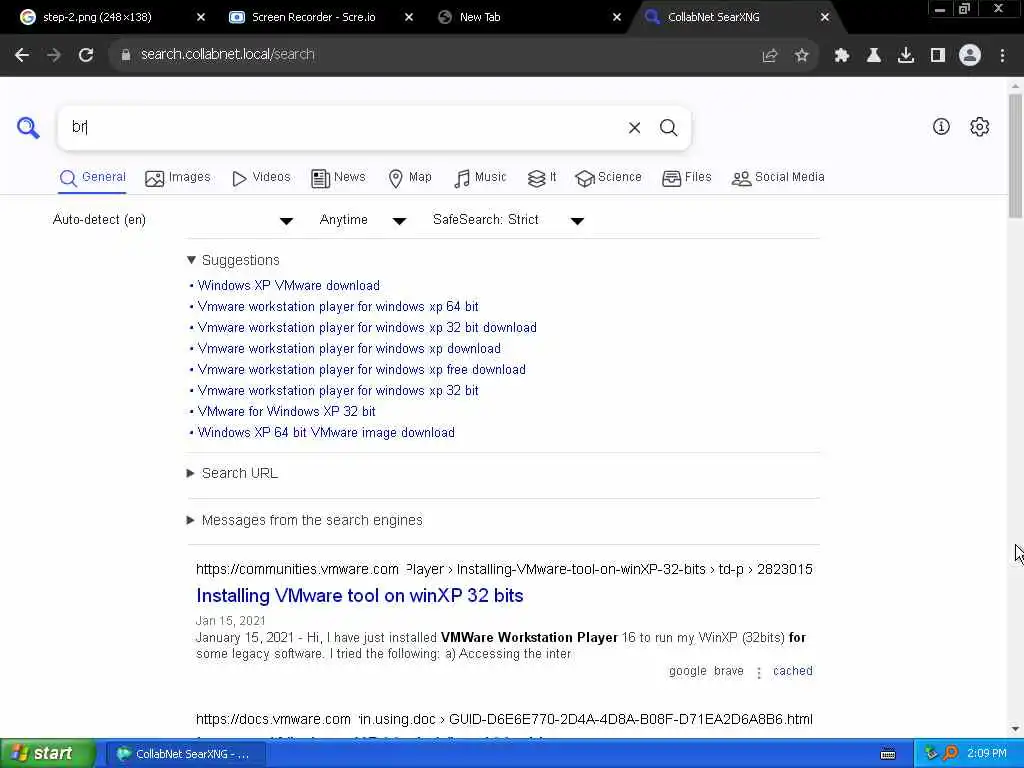
Task: Open cached version of first result
Action: 793,671
